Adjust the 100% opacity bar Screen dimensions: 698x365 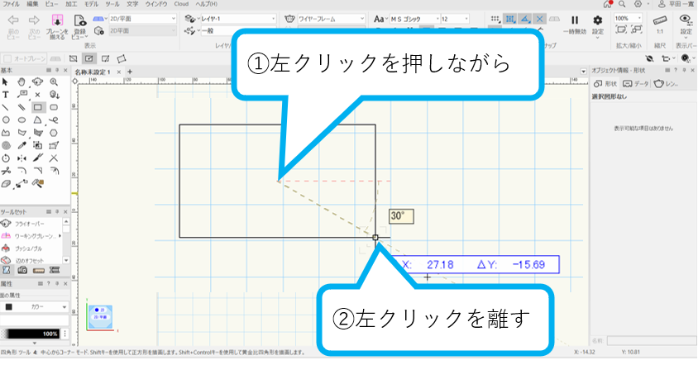(31, 334)
